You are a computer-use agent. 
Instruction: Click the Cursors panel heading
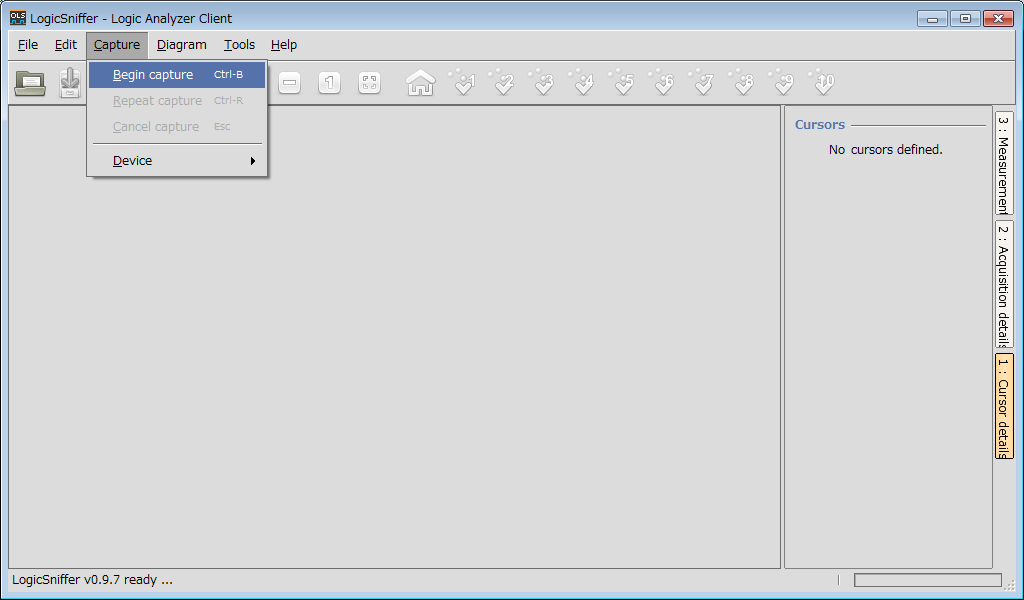tap(820, 125)
